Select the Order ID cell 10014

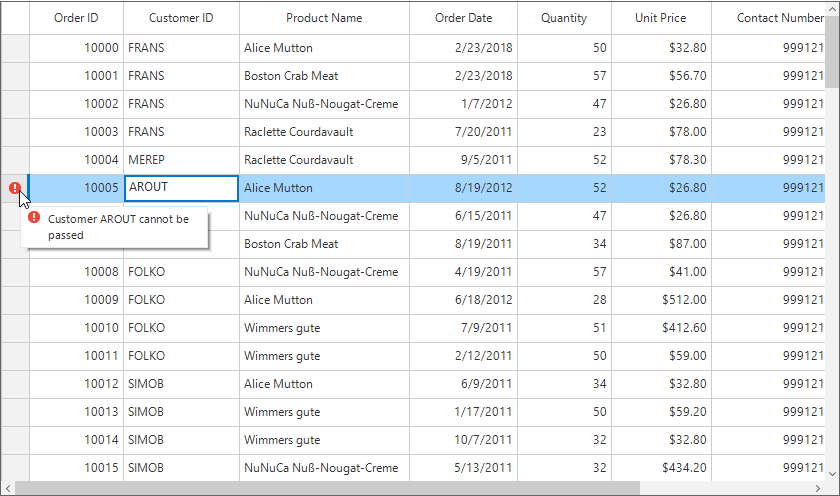pyautogui.click(x=77, y=440)
